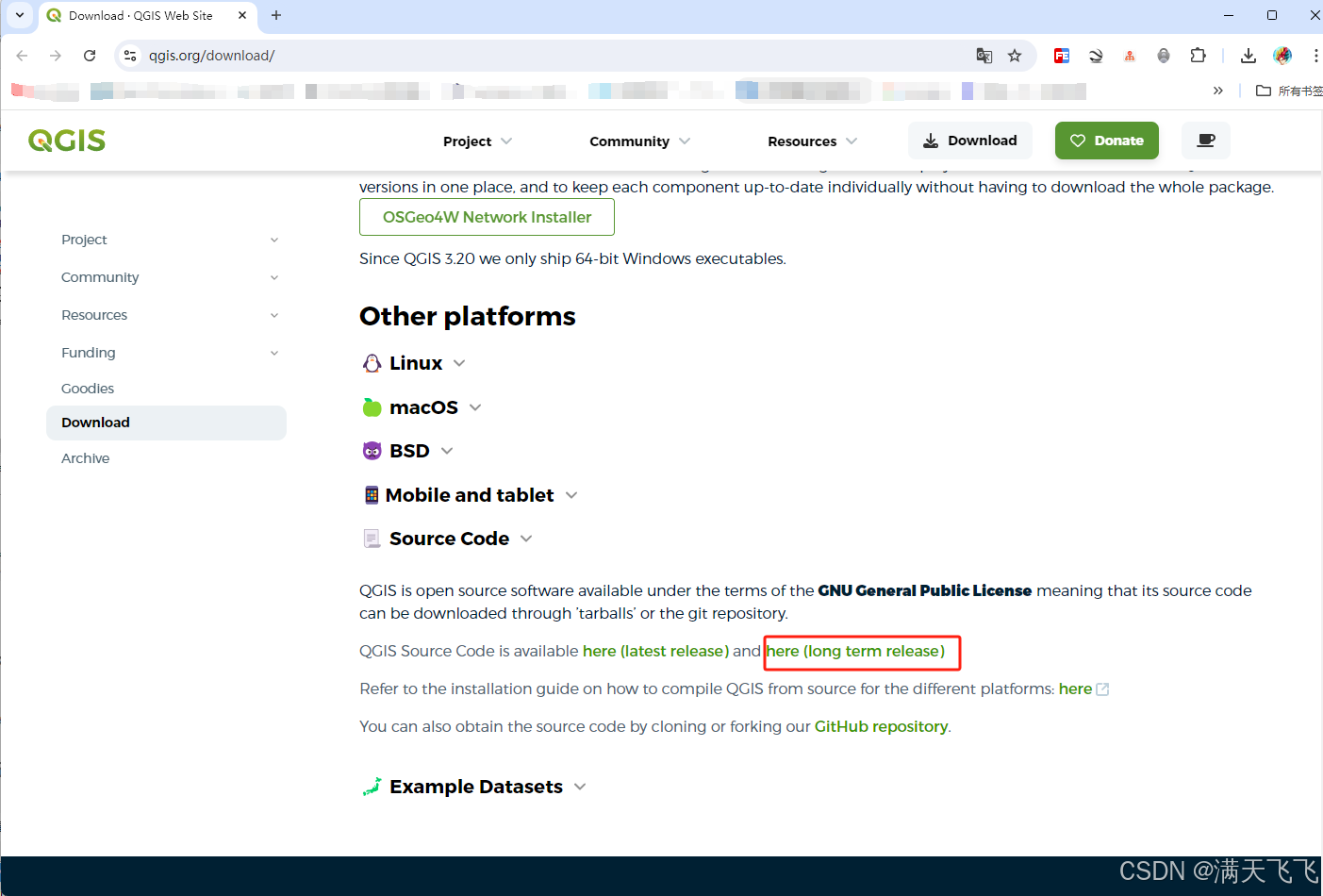Click the mobile phone icon
Viewport: 1323px width, 896px height.
[372, 495]
